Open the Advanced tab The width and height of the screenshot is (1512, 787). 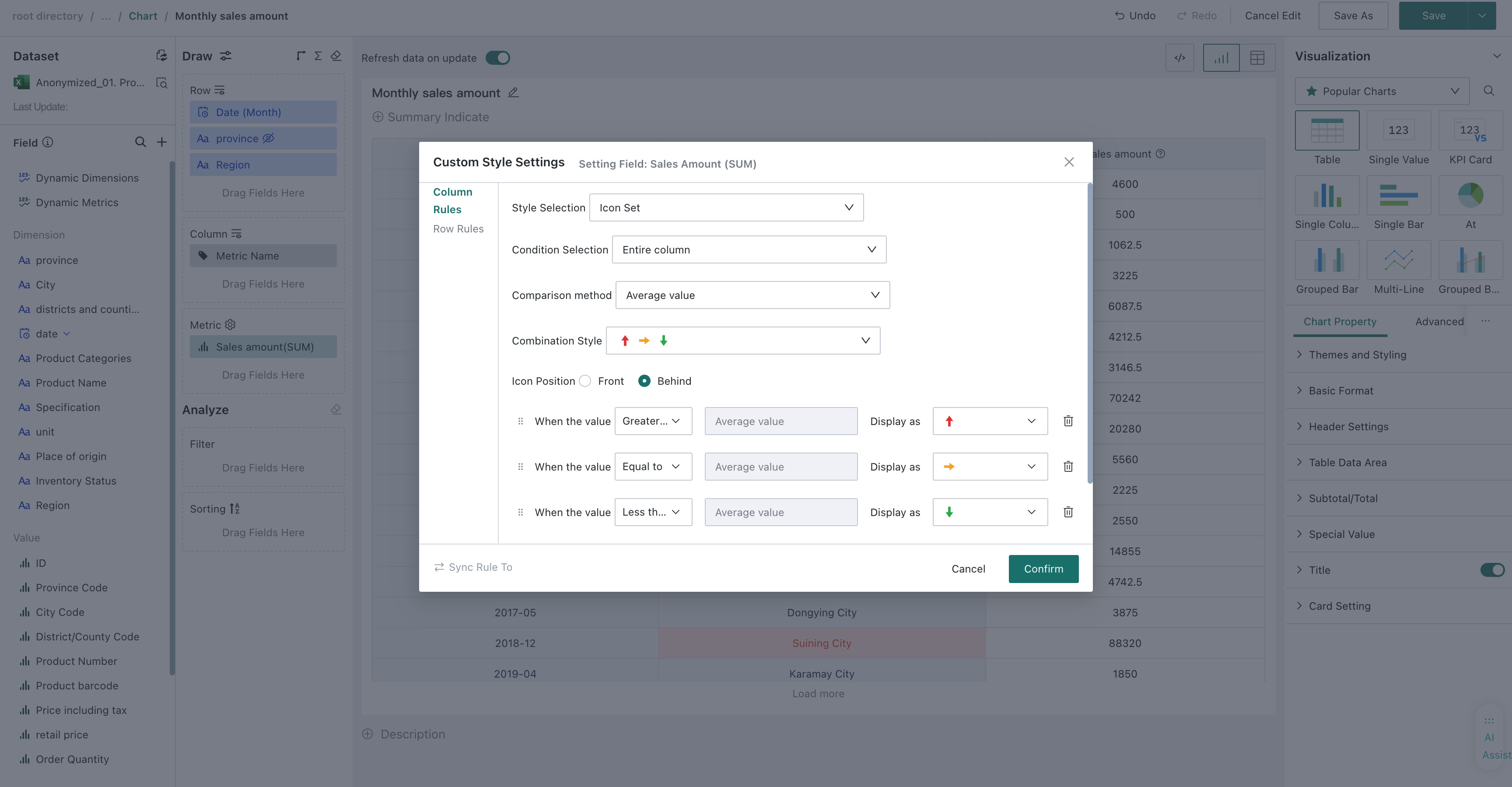click(1439, 321)
